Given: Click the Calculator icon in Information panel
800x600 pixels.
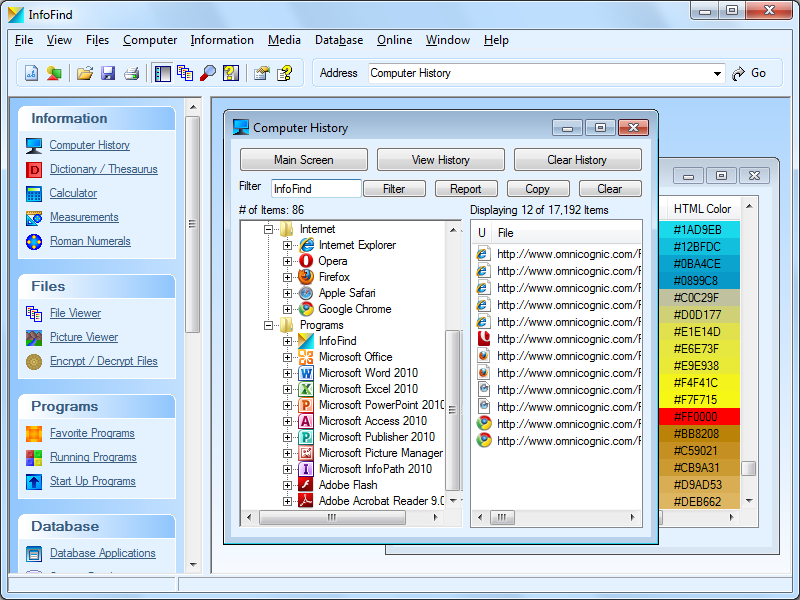Looking at the screenshot, I should pos(34,193).
